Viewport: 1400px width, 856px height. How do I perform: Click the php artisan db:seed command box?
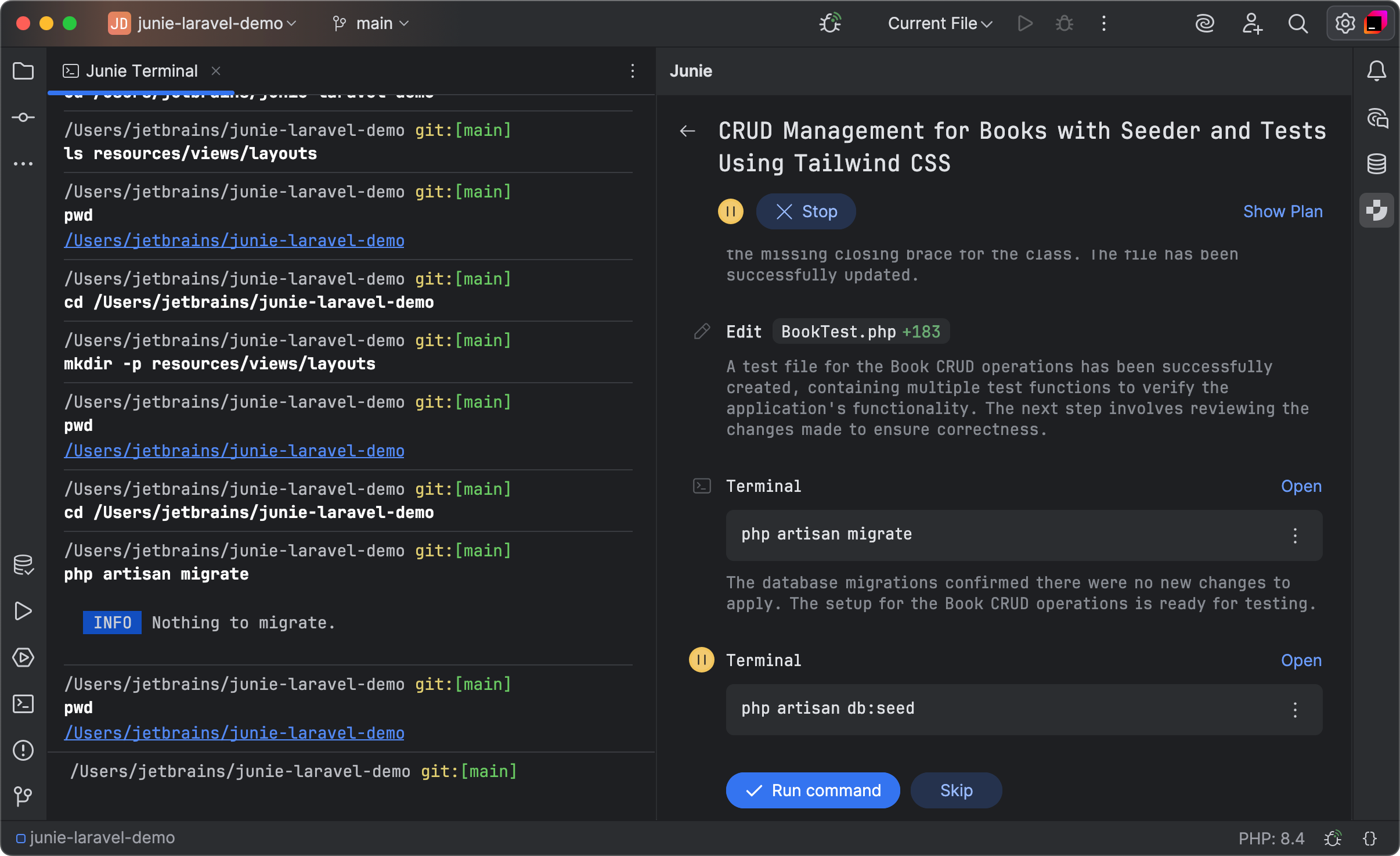[1024, 710]
